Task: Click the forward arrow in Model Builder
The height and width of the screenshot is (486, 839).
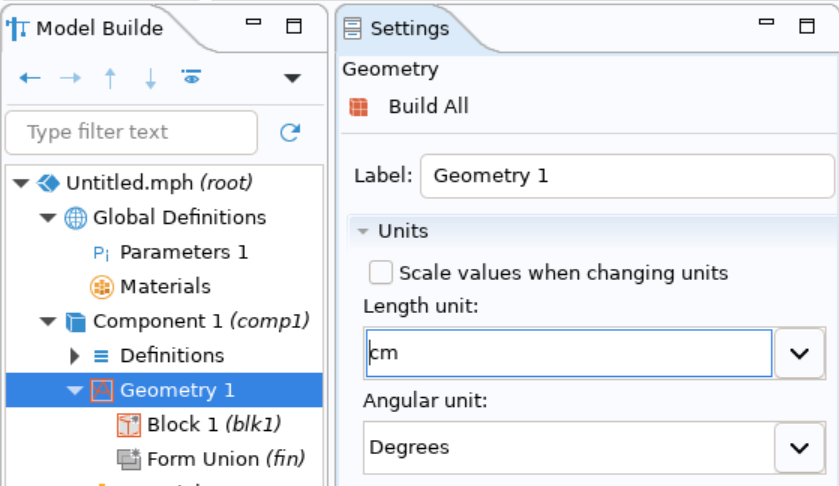Action: point(70,78)
